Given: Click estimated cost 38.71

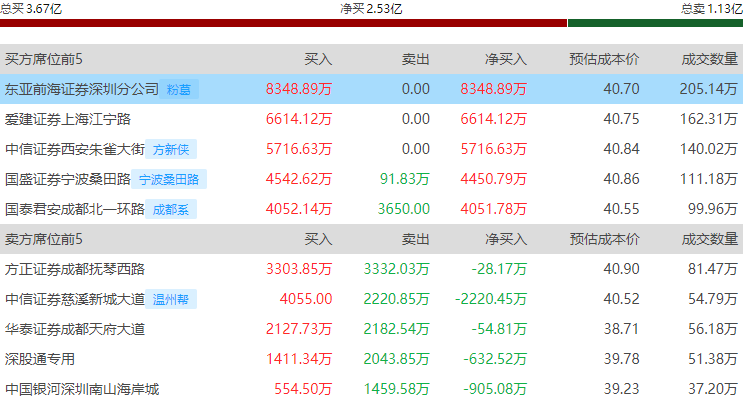Looking at the screenshot, I should [621, 329].
